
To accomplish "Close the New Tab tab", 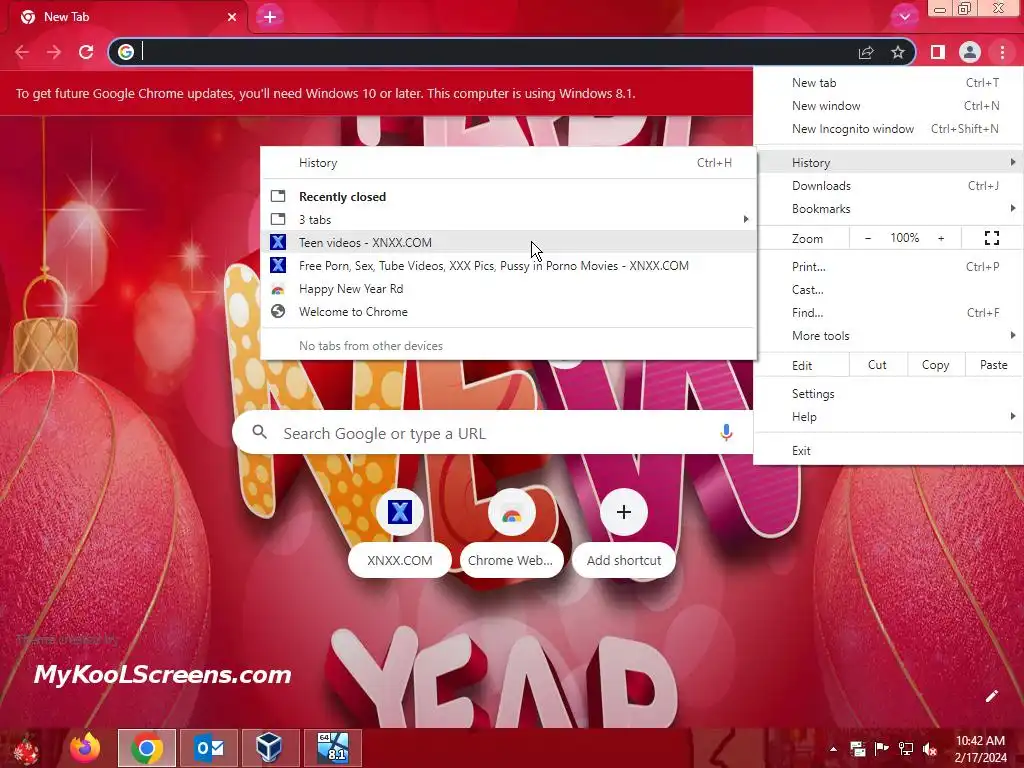I will point(232,17).
